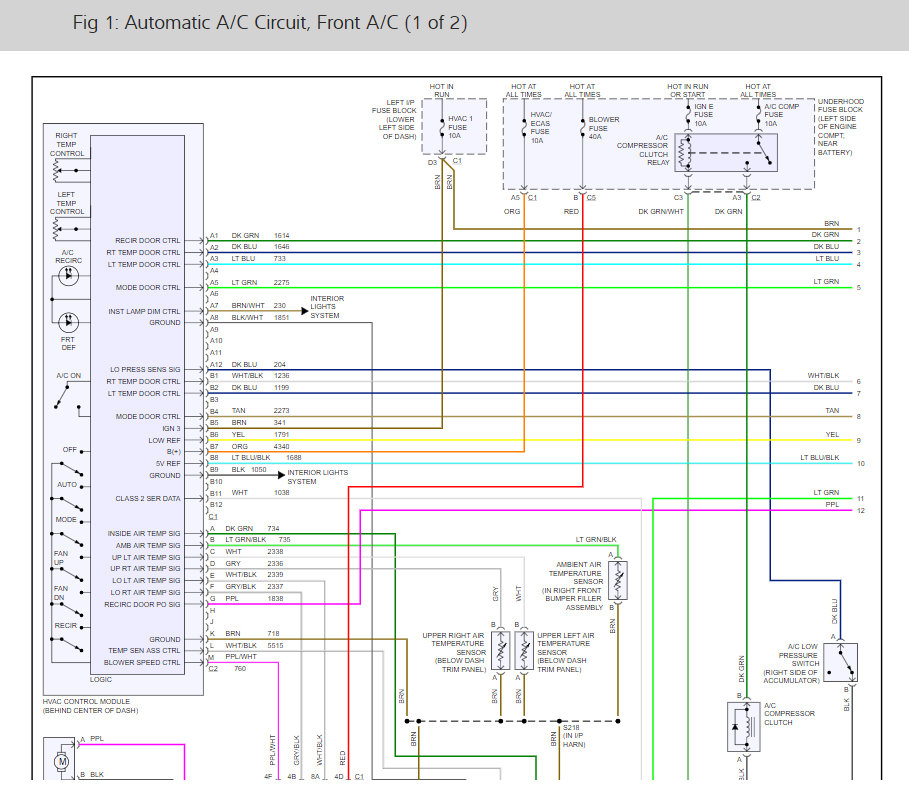Click the 5V REF pin label
The height and width of the screenshot is (804, 909).
[x=168, y=464]
